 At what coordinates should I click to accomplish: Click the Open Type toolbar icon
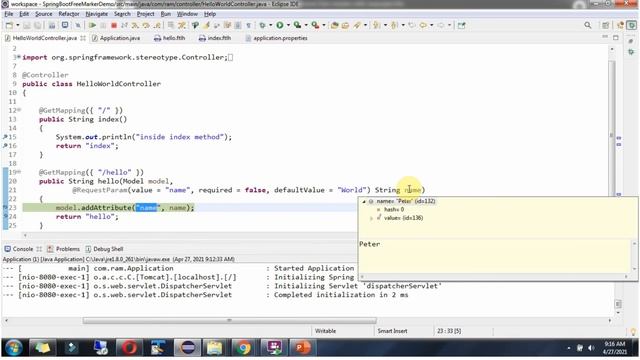click(334, 25)
